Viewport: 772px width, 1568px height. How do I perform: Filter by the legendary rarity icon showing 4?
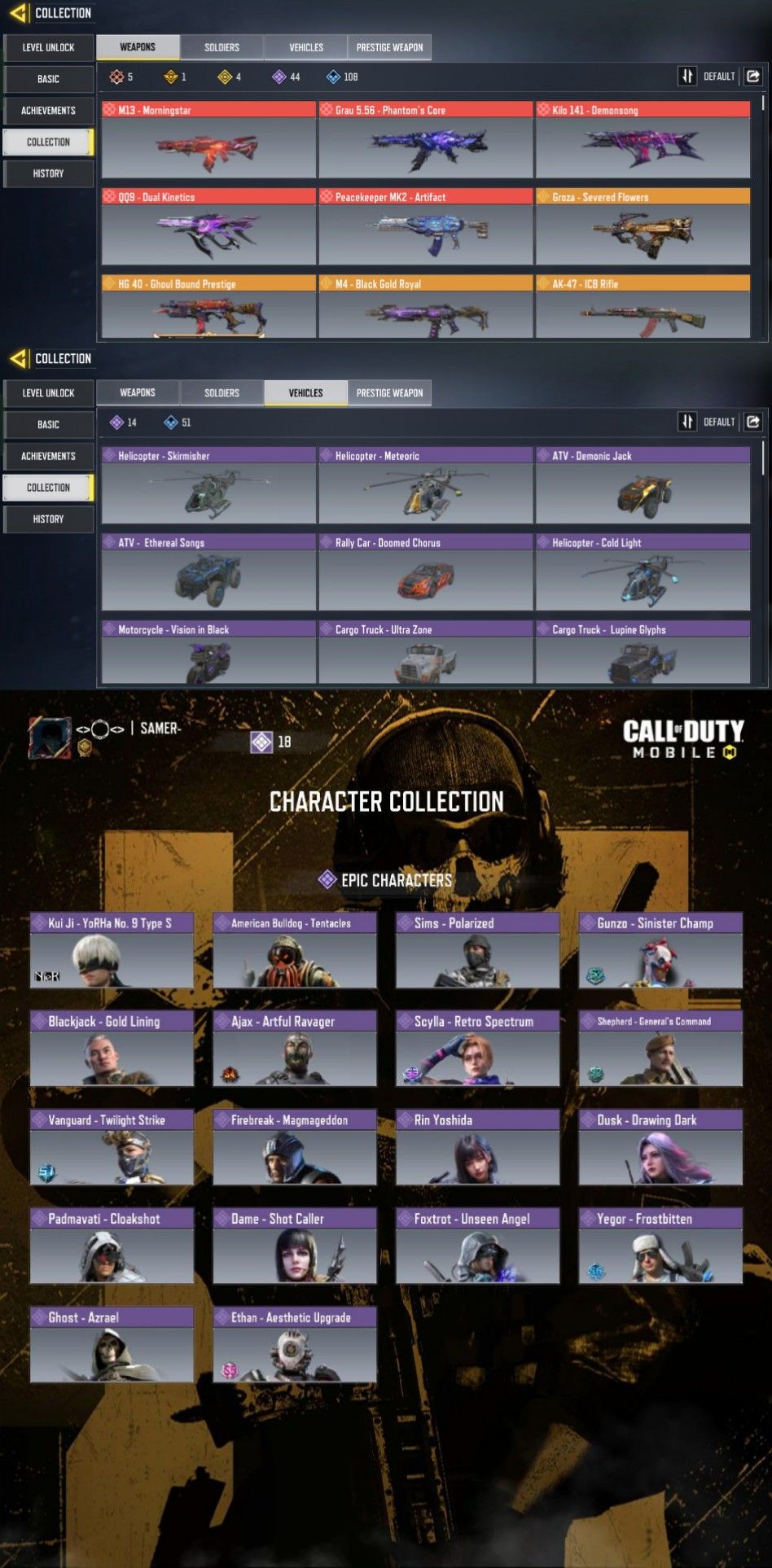pos(225,77)
